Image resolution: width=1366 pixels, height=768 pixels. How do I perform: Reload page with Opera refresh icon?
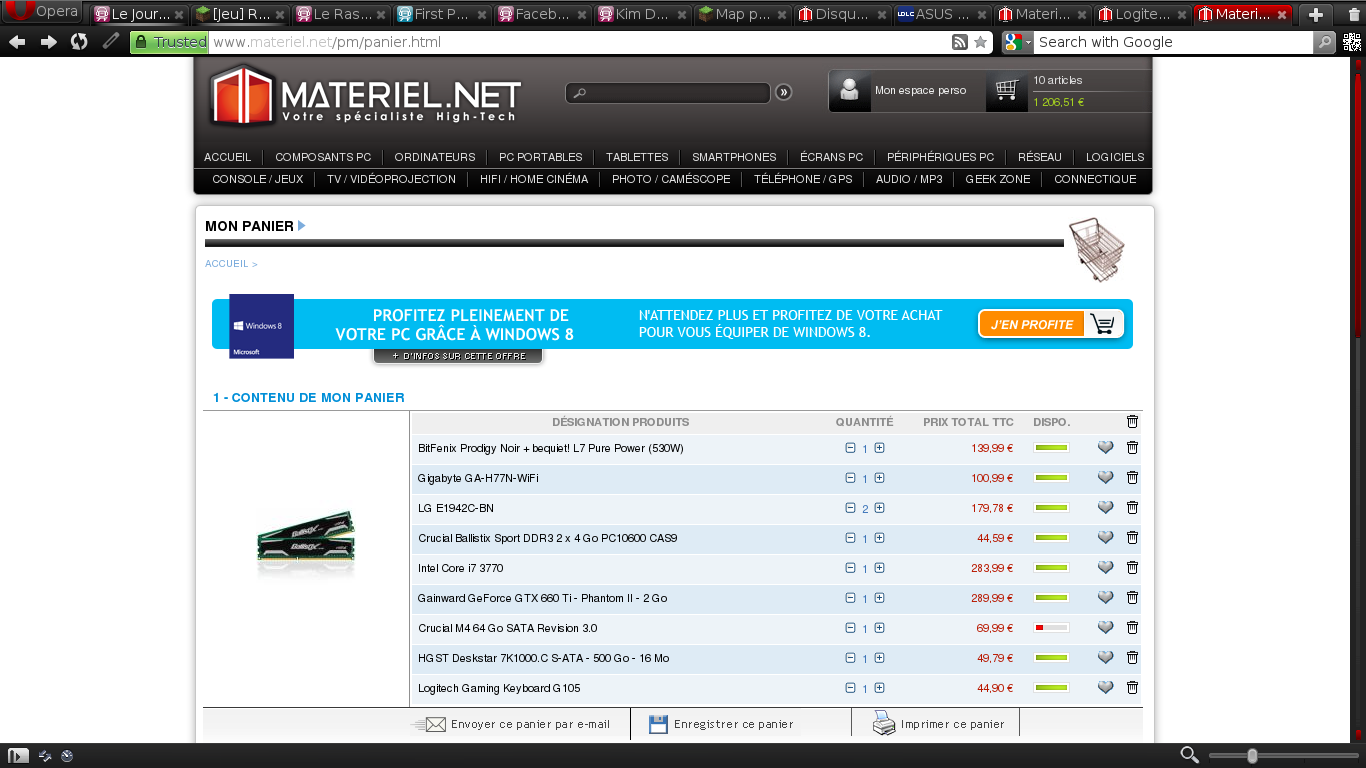(x=79, y=42)
